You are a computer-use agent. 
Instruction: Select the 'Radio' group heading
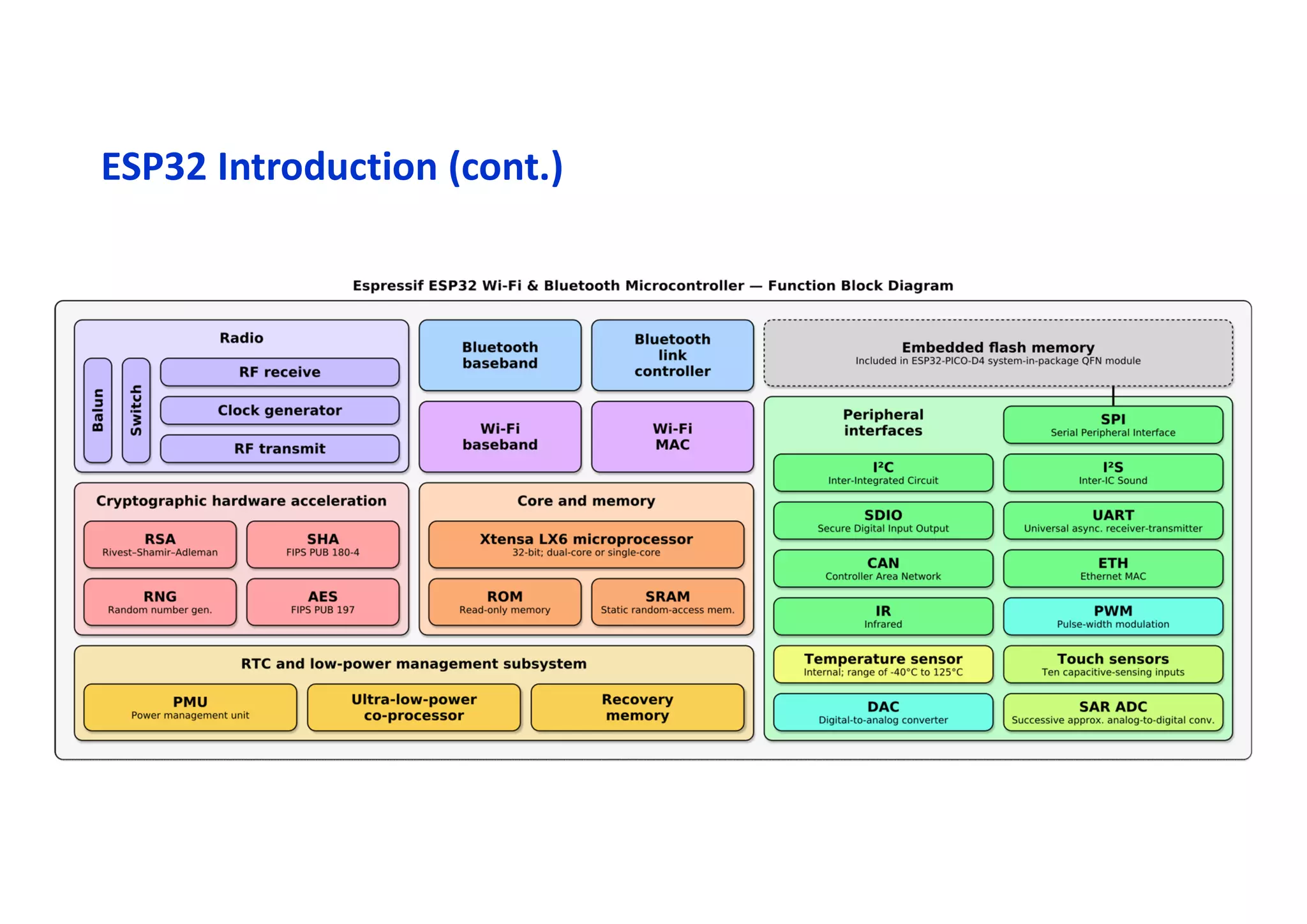point(241,338)
